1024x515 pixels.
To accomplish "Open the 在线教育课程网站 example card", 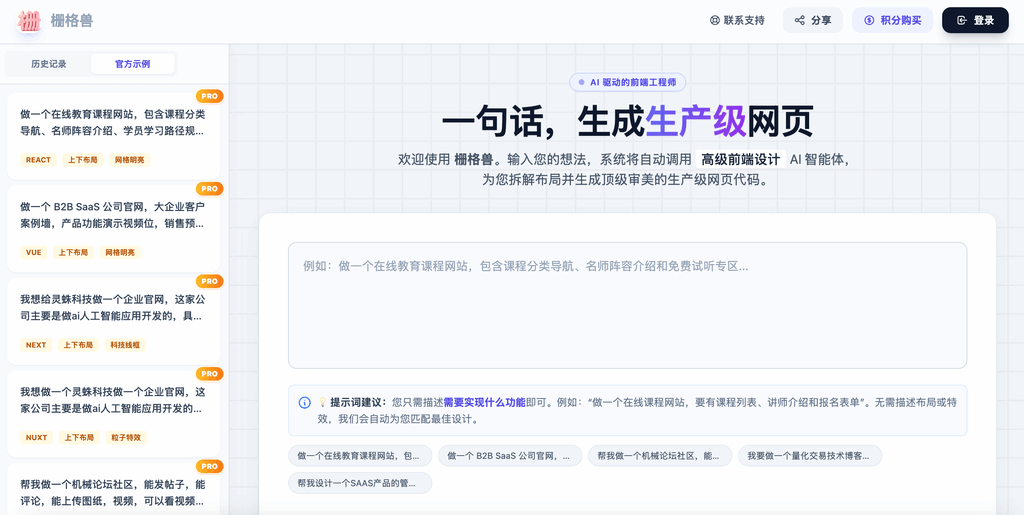I will [114, 136].
